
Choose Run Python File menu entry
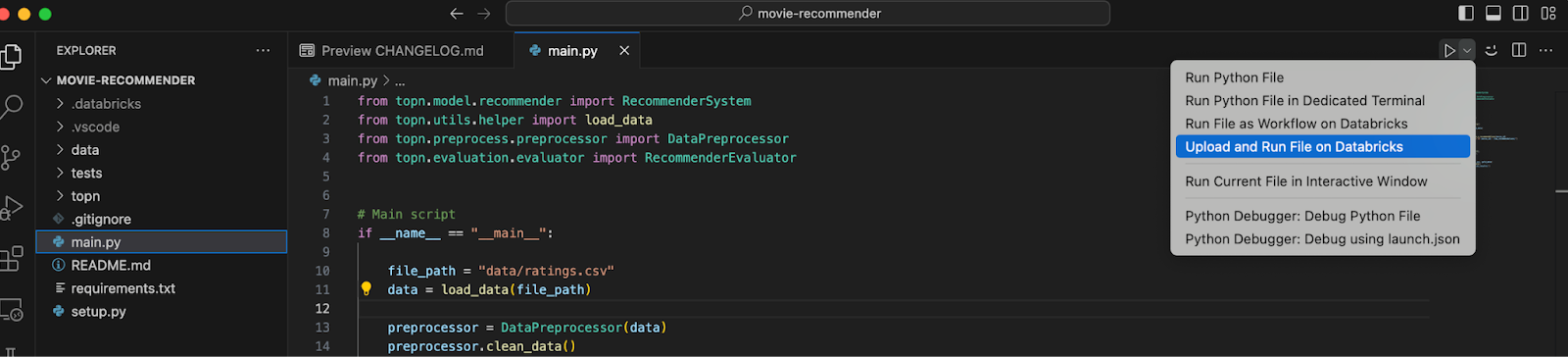(1322, 77)
